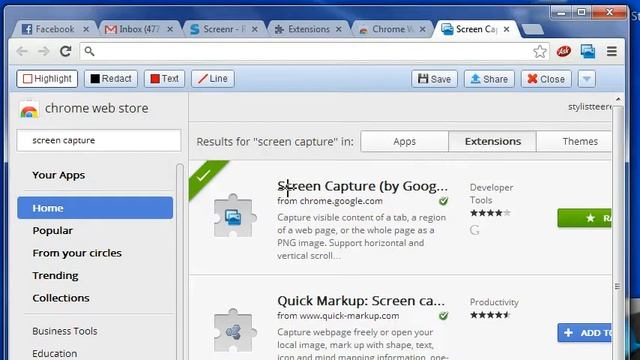Open From your circles category

77,253
